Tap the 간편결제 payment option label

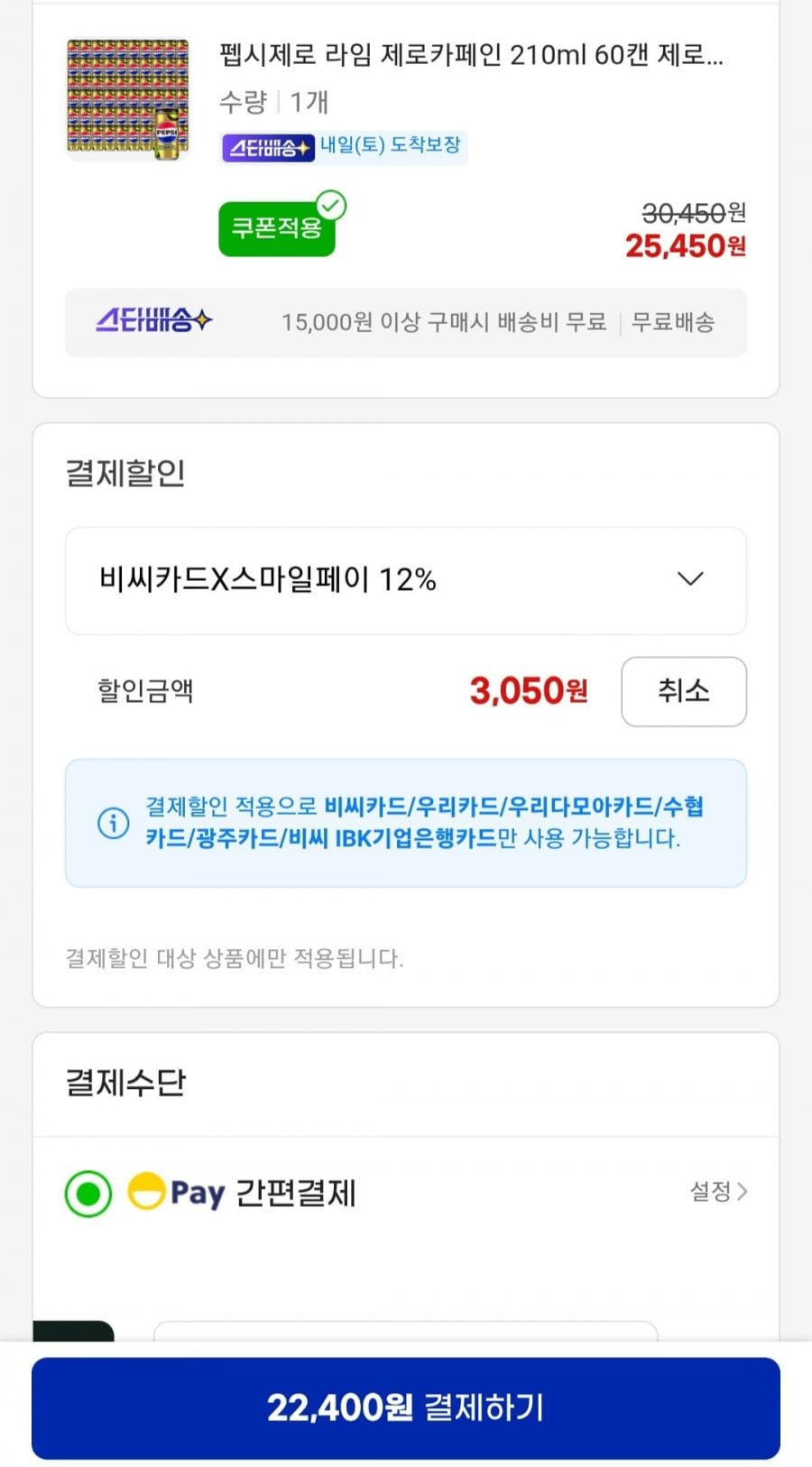296,1194
